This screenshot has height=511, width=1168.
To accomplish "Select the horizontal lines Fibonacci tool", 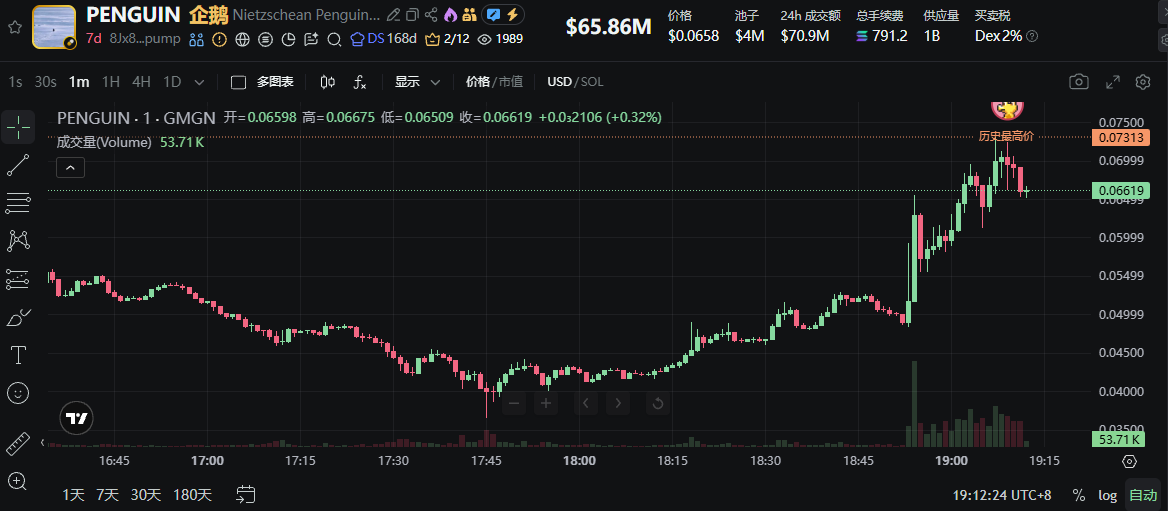I will tap(18, 203).
